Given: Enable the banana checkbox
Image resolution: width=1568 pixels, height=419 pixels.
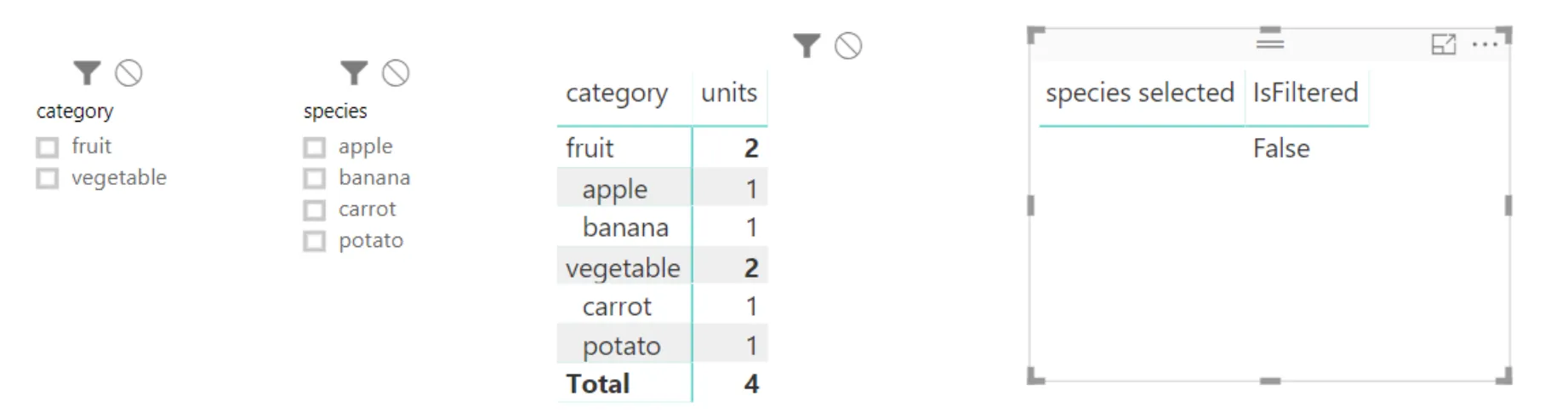Looking at the screenshot, I should point(315,179).
